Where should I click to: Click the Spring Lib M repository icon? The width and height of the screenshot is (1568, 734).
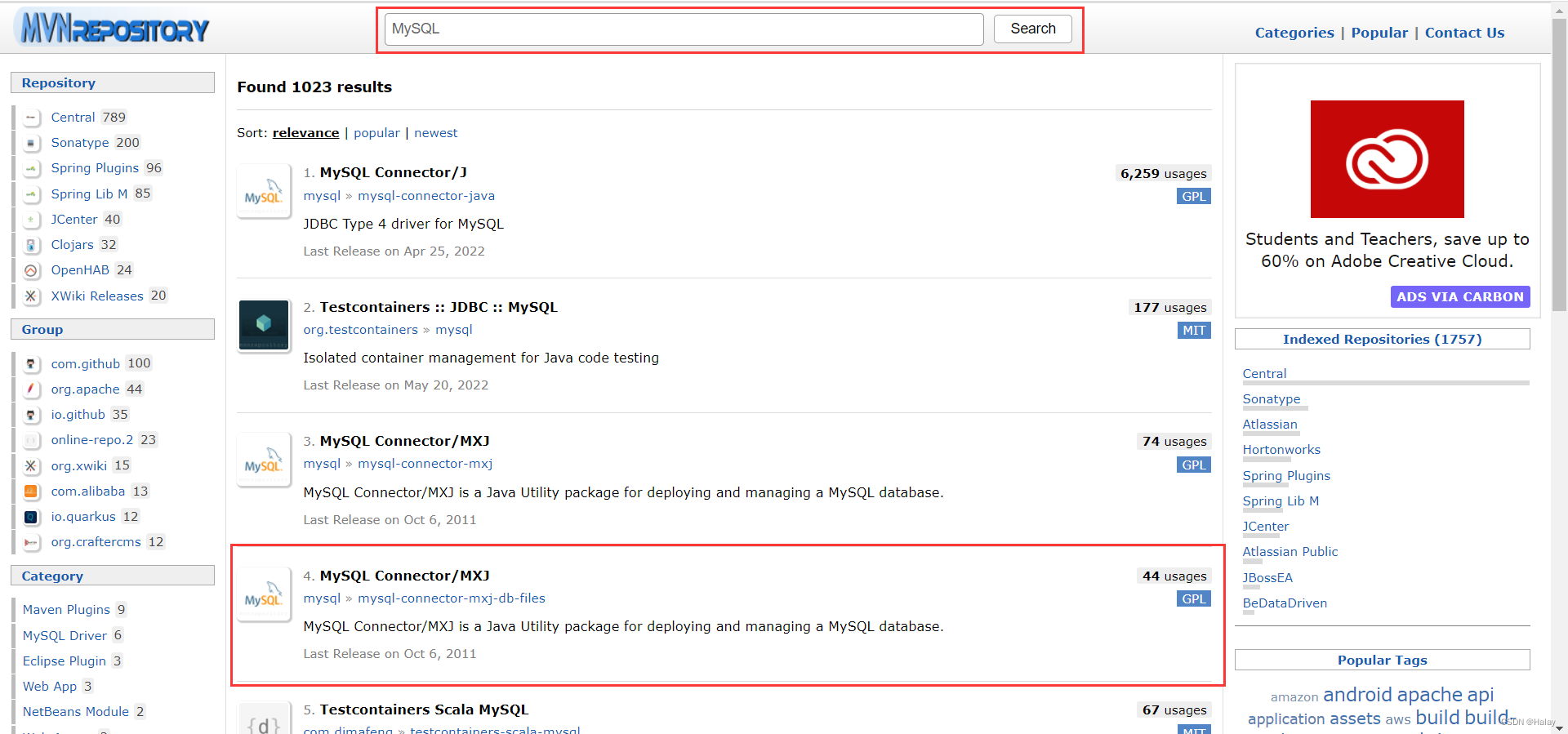click(31, 194)
